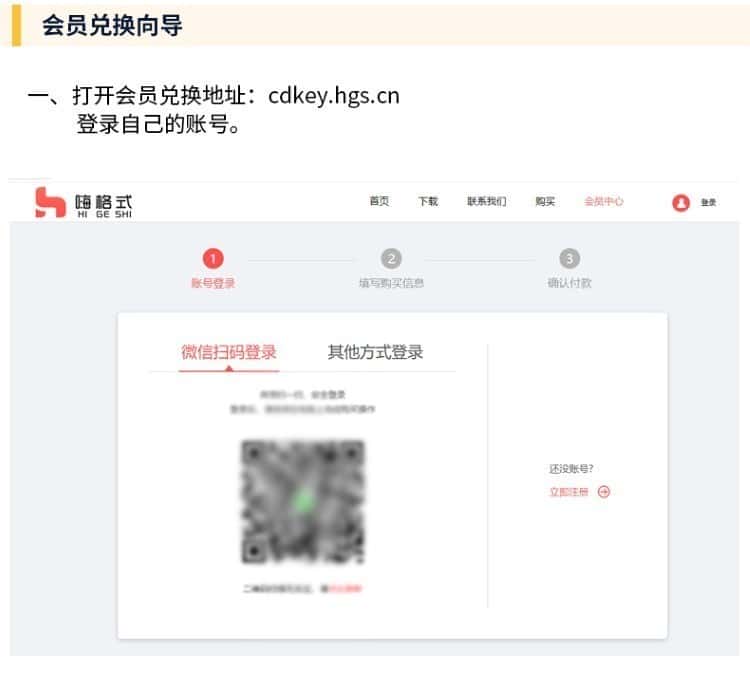Image resolution: width=750 pixels, height=682 pixels.
Task: Open the 购买 navigation item
Action: pyautogui.click(x=545, y=201)
